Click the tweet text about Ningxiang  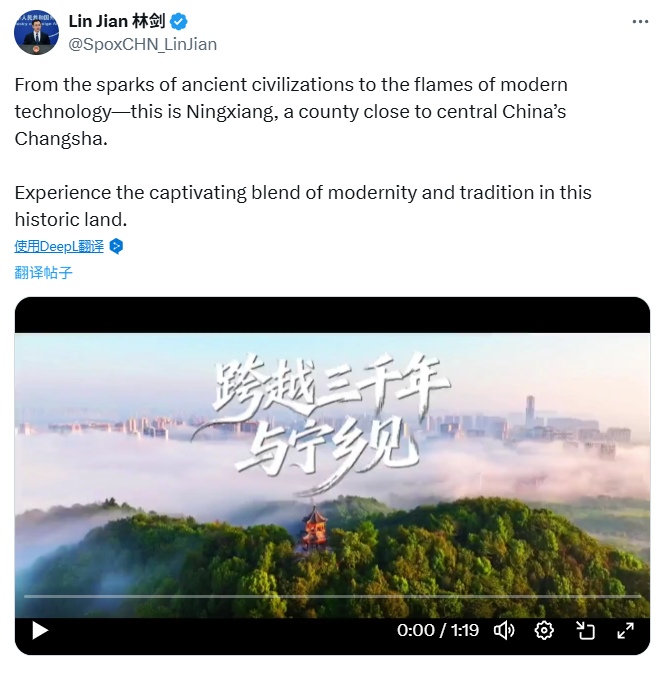pyautogui.click(x=291, y=111)
